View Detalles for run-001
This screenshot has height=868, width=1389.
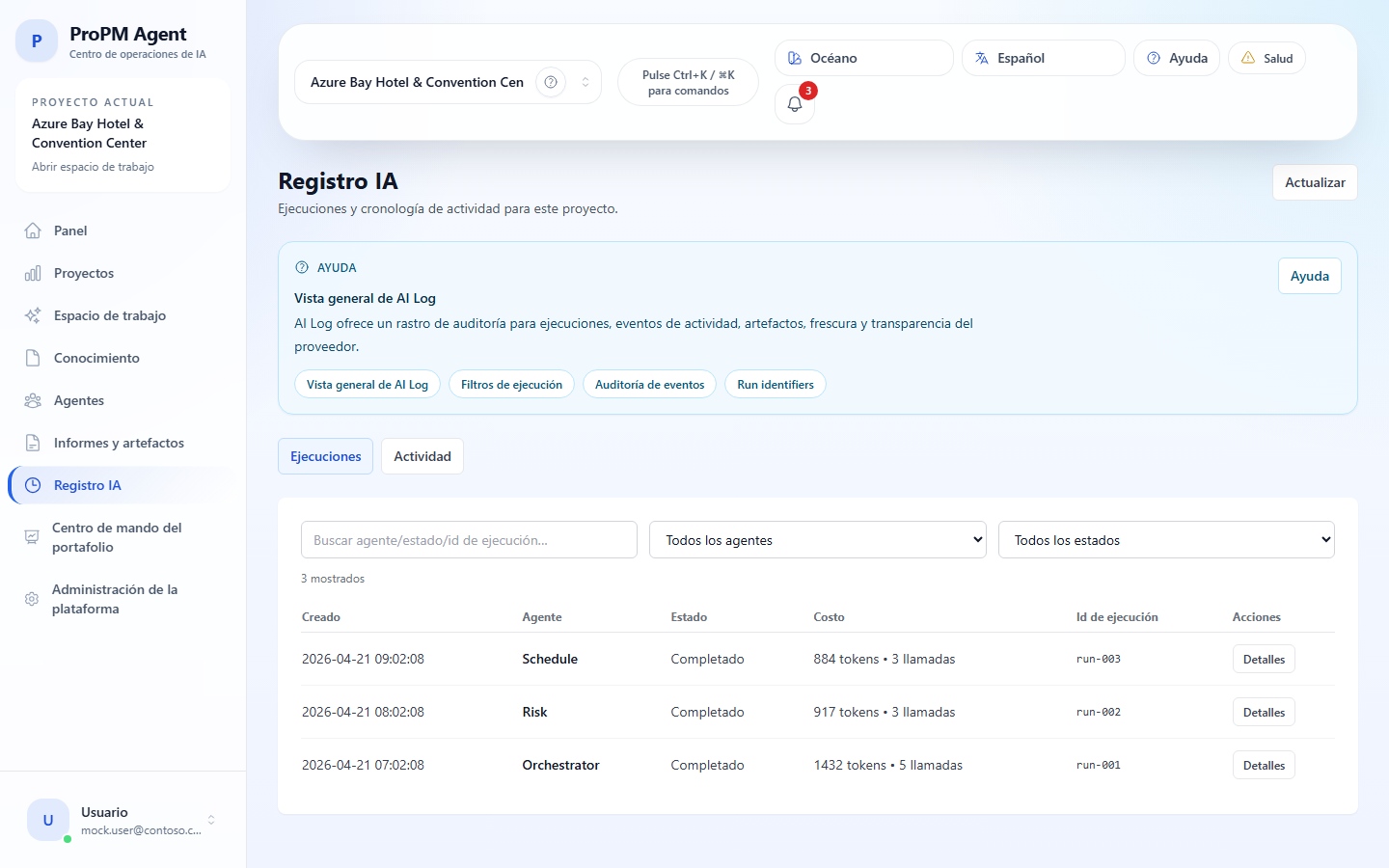point(1264,765)
